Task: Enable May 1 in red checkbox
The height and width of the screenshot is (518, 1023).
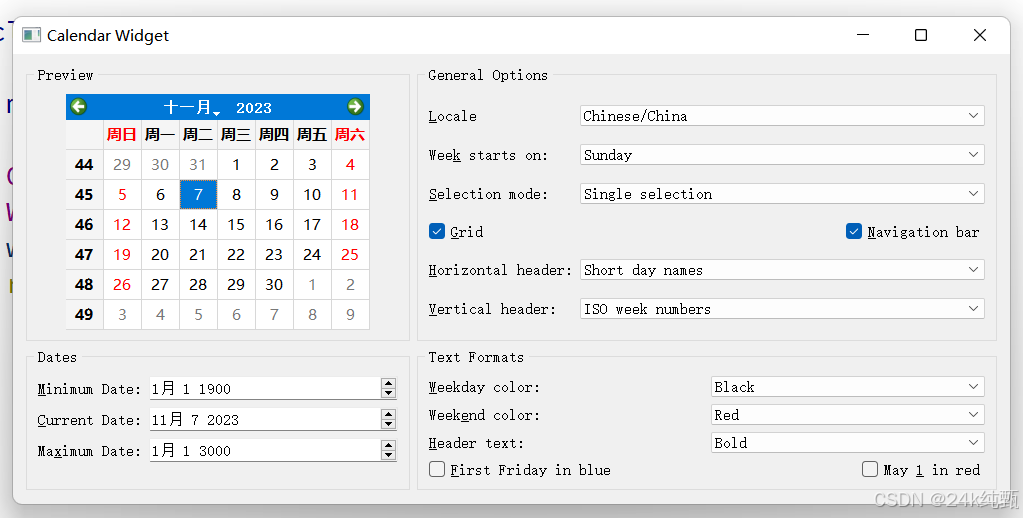Action: [x=870, y=470]
